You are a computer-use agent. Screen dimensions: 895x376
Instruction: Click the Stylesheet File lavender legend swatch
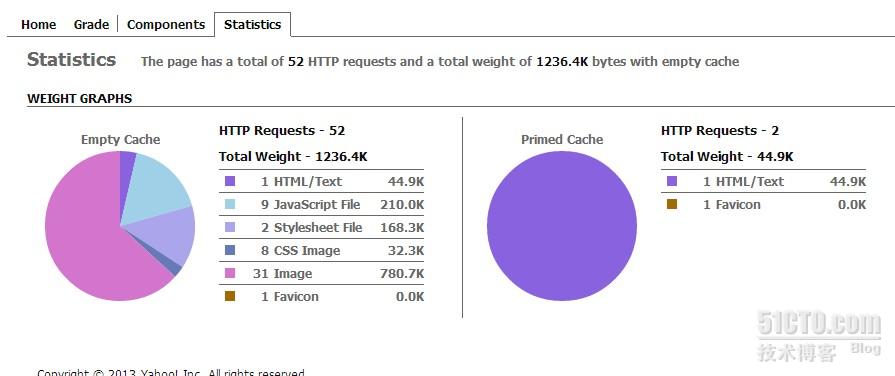(230, 227)
